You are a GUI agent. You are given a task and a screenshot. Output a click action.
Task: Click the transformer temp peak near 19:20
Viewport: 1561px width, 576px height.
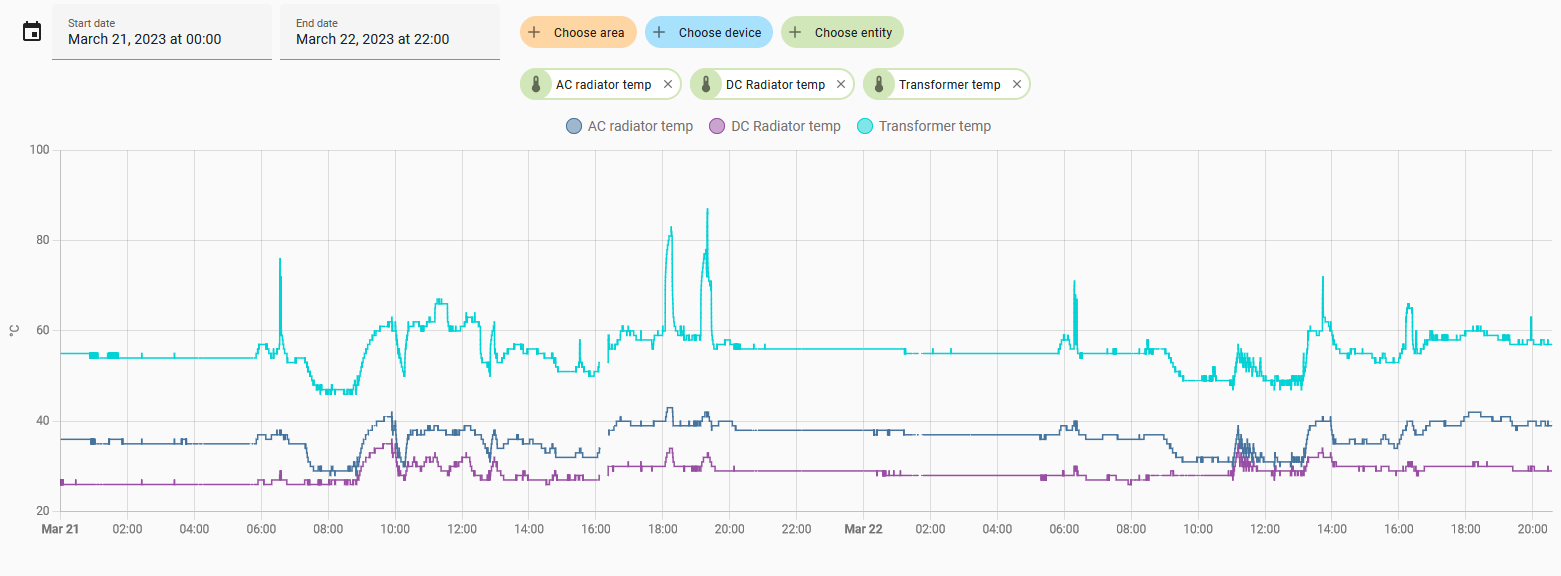tap(707, 210)
